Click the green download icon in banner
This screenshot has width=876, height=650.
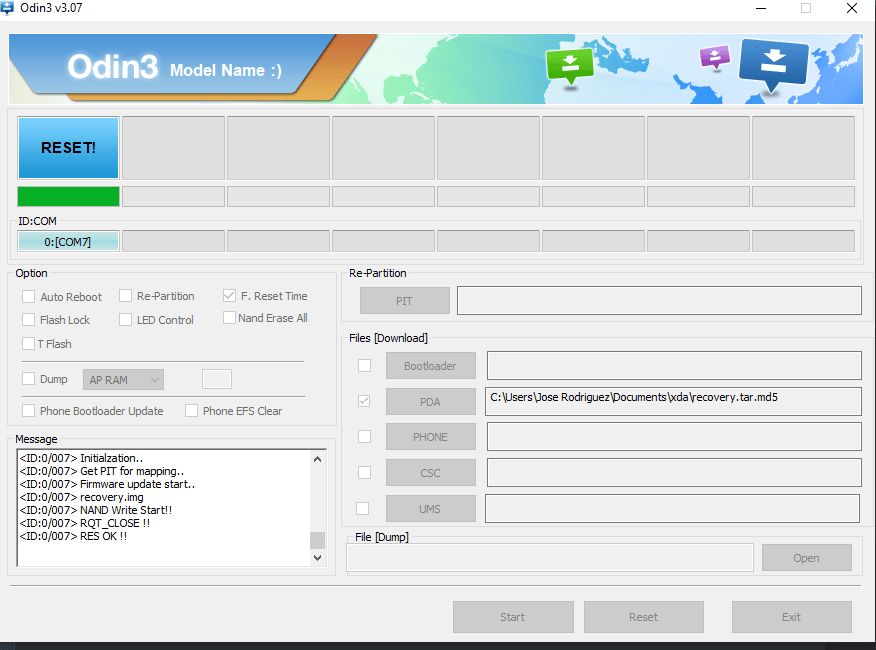click(569, 66)
